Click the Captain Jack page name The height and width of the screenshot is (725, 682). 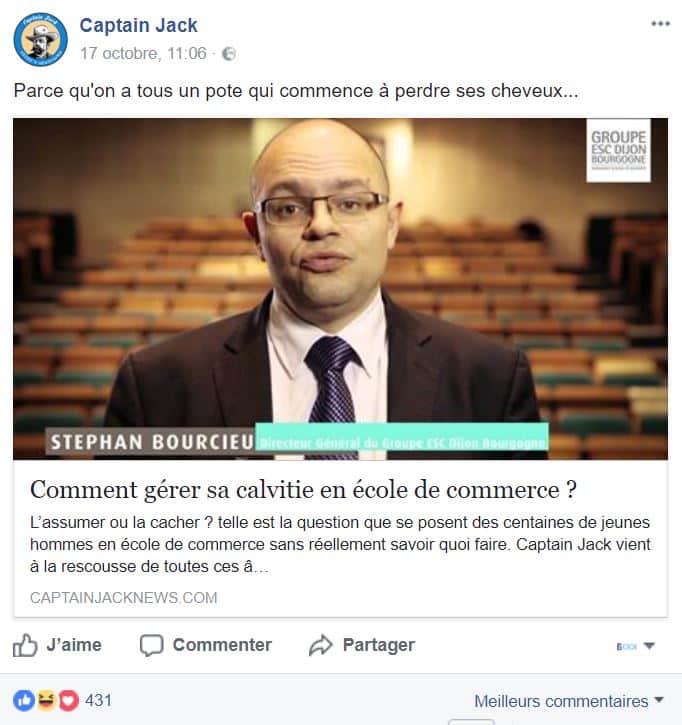coord(138,25)
